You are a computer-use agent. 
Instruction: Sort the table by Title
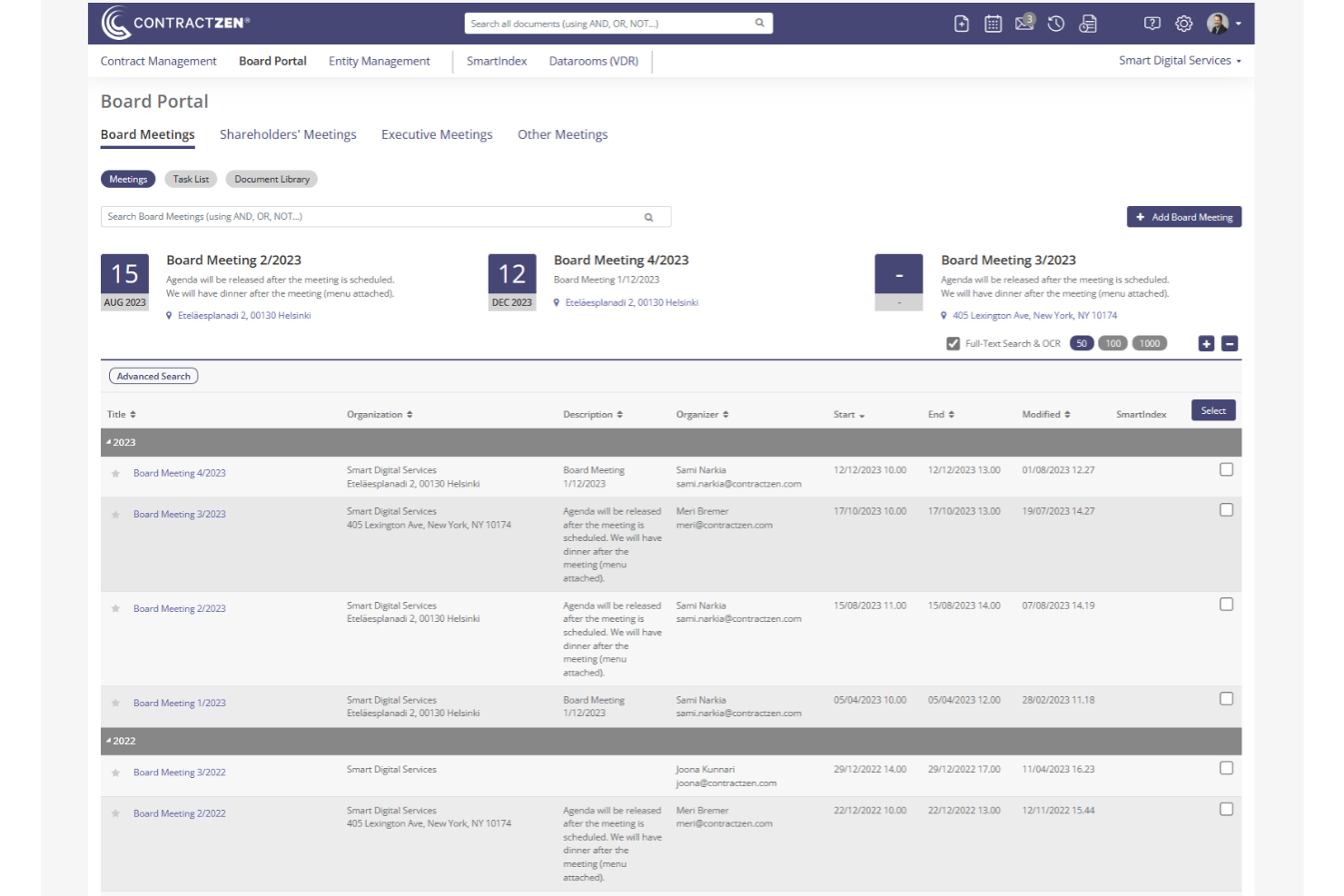[122, 414]
